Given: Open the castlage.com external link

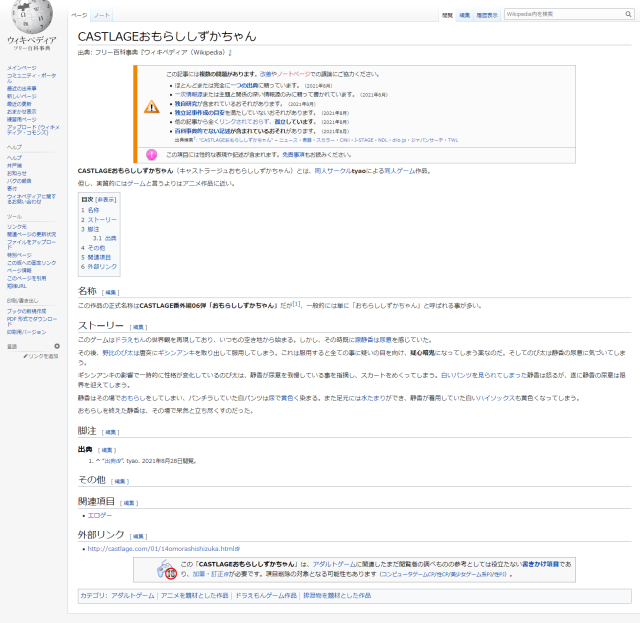Looking at the screenshot, I should coord(162,548).
